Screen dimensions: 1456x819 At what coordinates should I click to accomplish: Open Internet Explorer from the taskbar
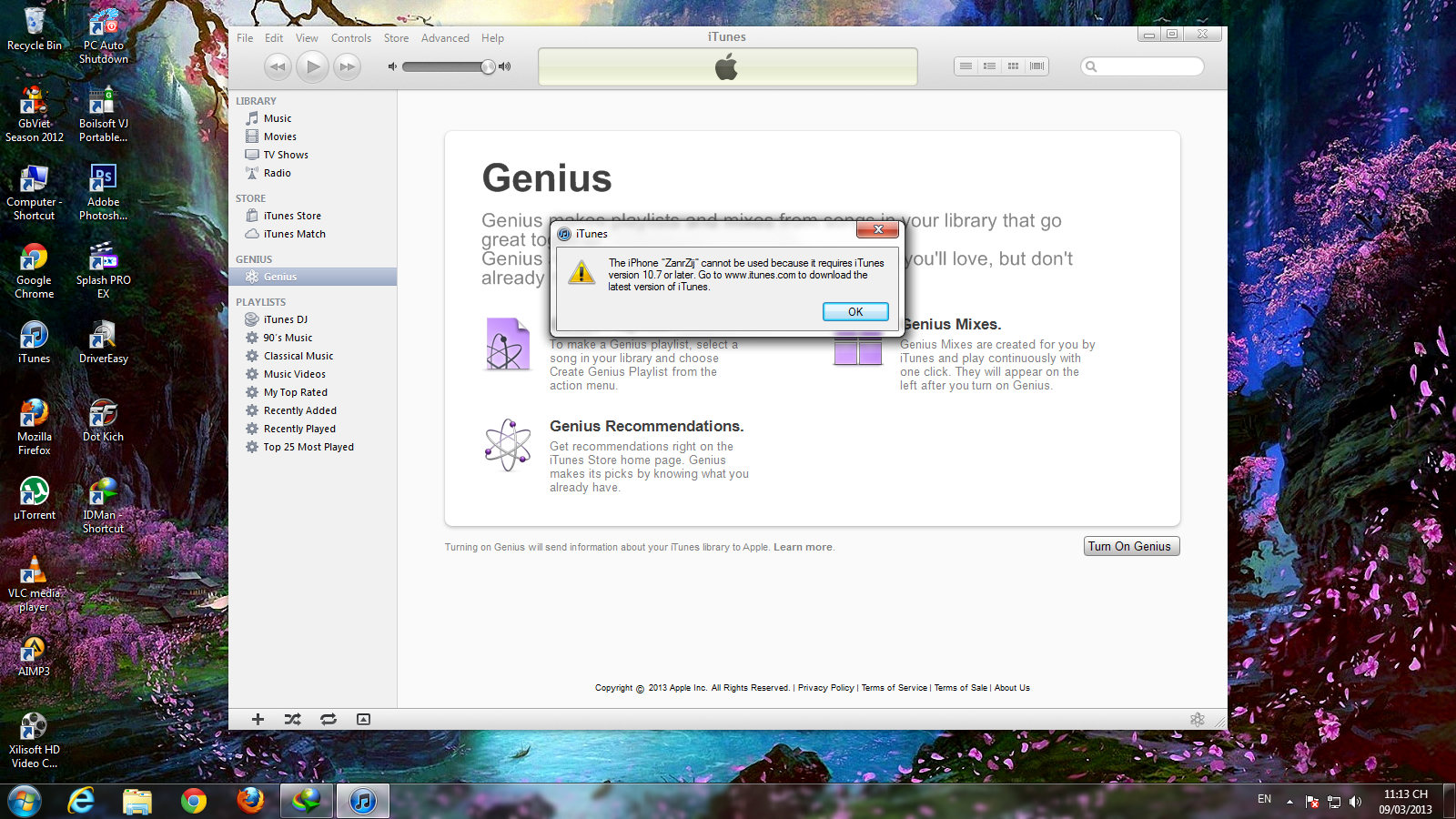[x=81, y=801]
